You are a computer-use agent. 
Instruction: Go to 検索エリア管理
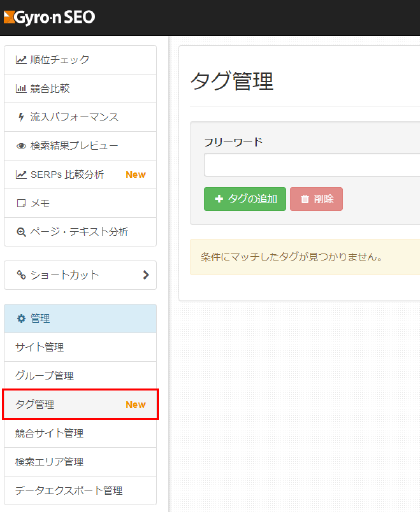80,462
